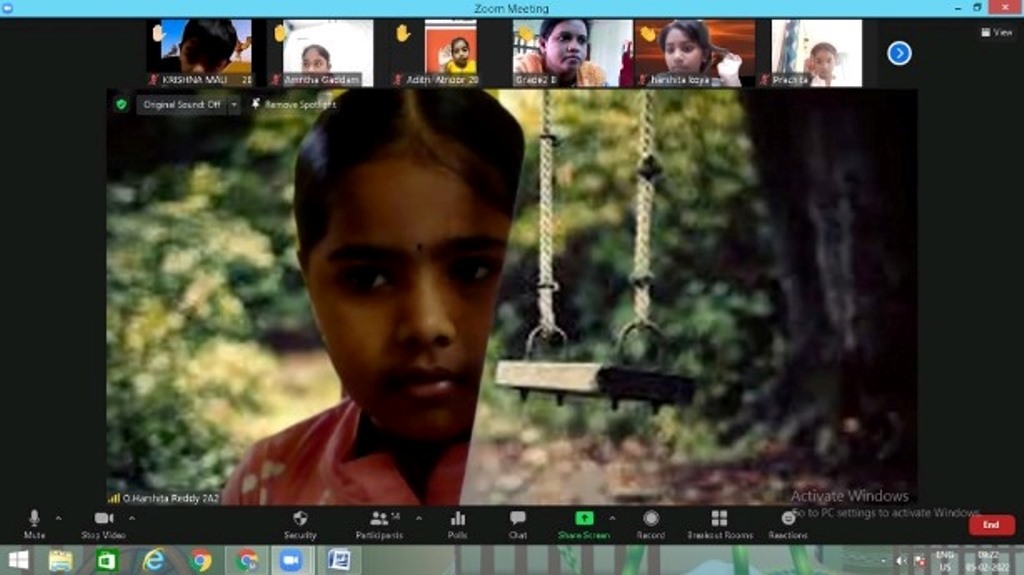Show next participants with the blue arrow

899,53
